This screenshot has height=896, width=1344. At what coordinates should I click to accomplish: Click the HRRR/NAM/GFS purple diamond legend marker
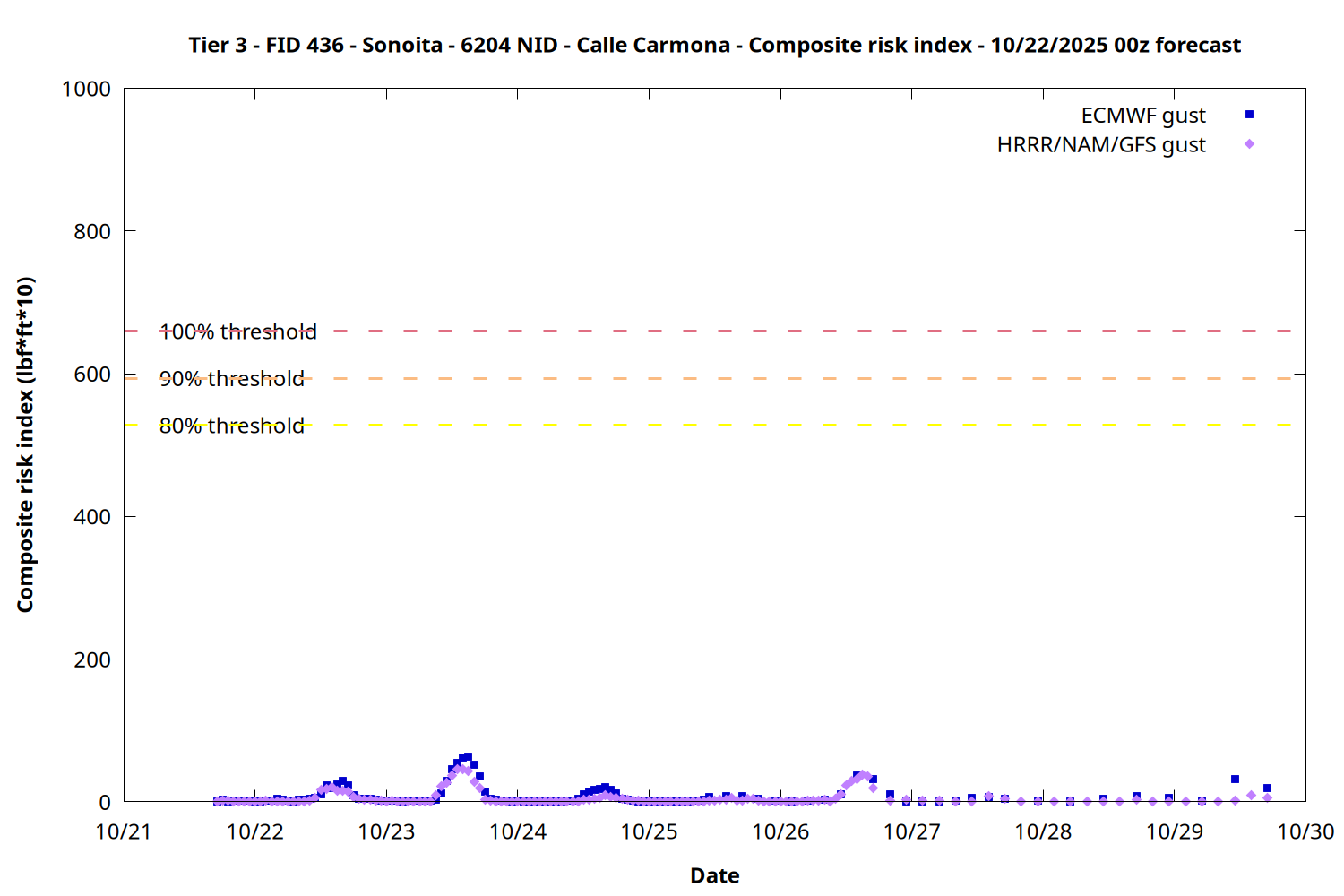(x=1249, y=144)
